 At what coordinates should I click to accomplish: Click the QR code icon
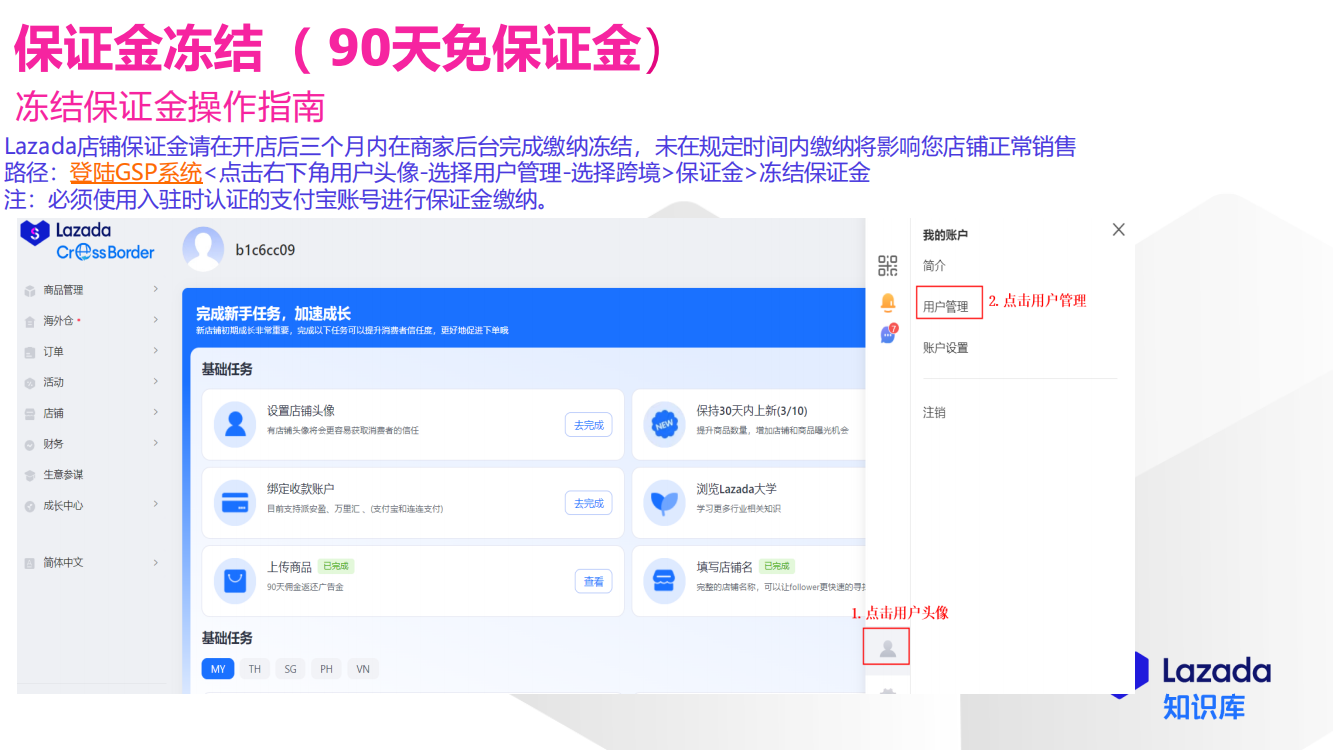pyautogui.click(x=888, y=265)
